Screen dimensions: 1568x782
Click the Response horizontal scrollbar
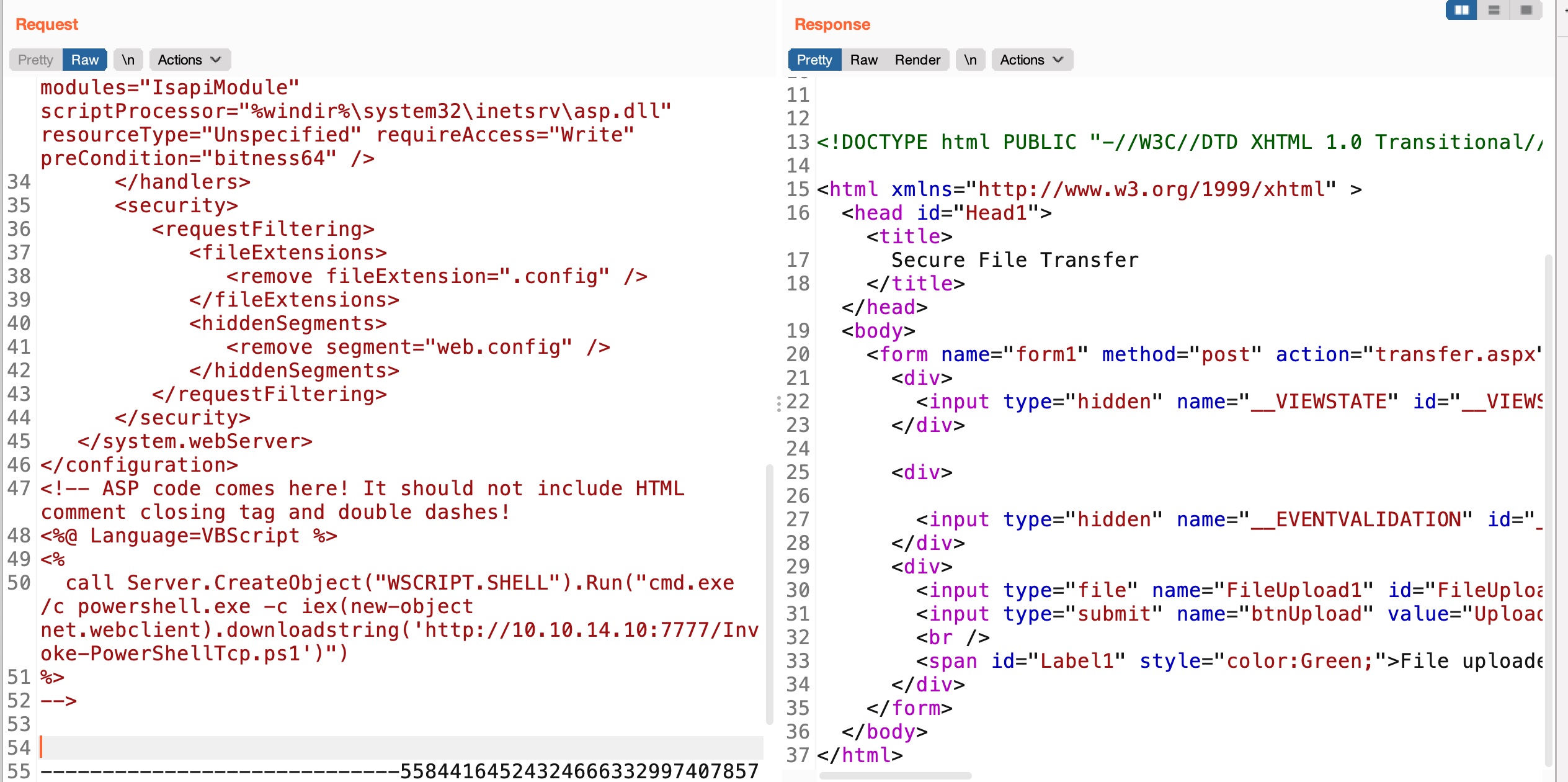[894, 775]
